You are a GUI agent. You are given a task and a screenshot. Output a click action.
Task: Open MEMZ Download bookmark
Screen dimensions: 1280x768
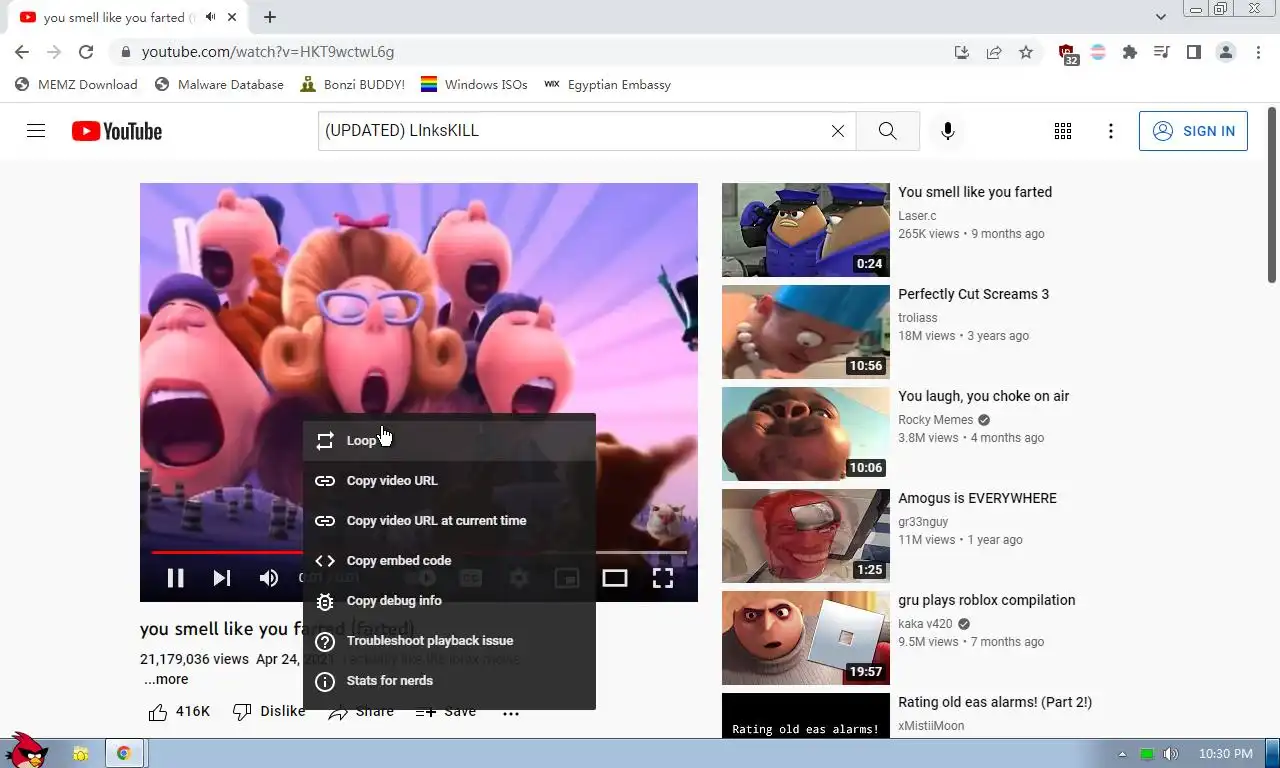(77, 85)
